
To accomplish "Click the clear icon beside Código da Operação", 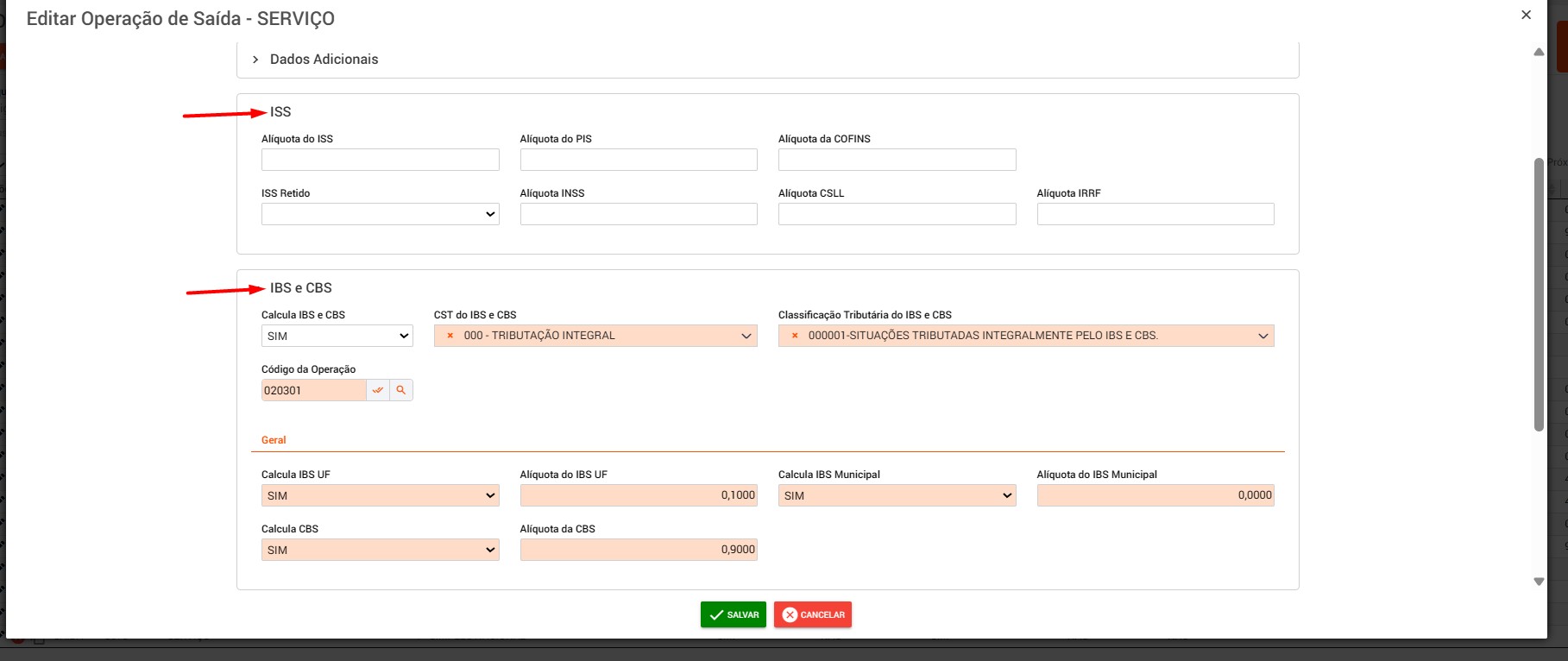I will coord(378,390).
